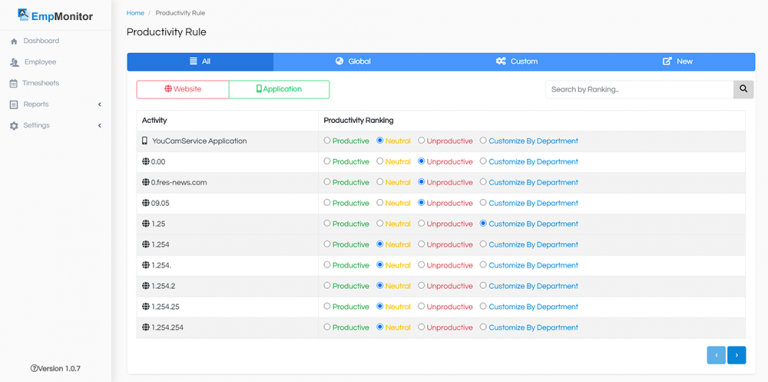
Task: Expand the Reports submenu chevron
Action: [x=99, y=104]
